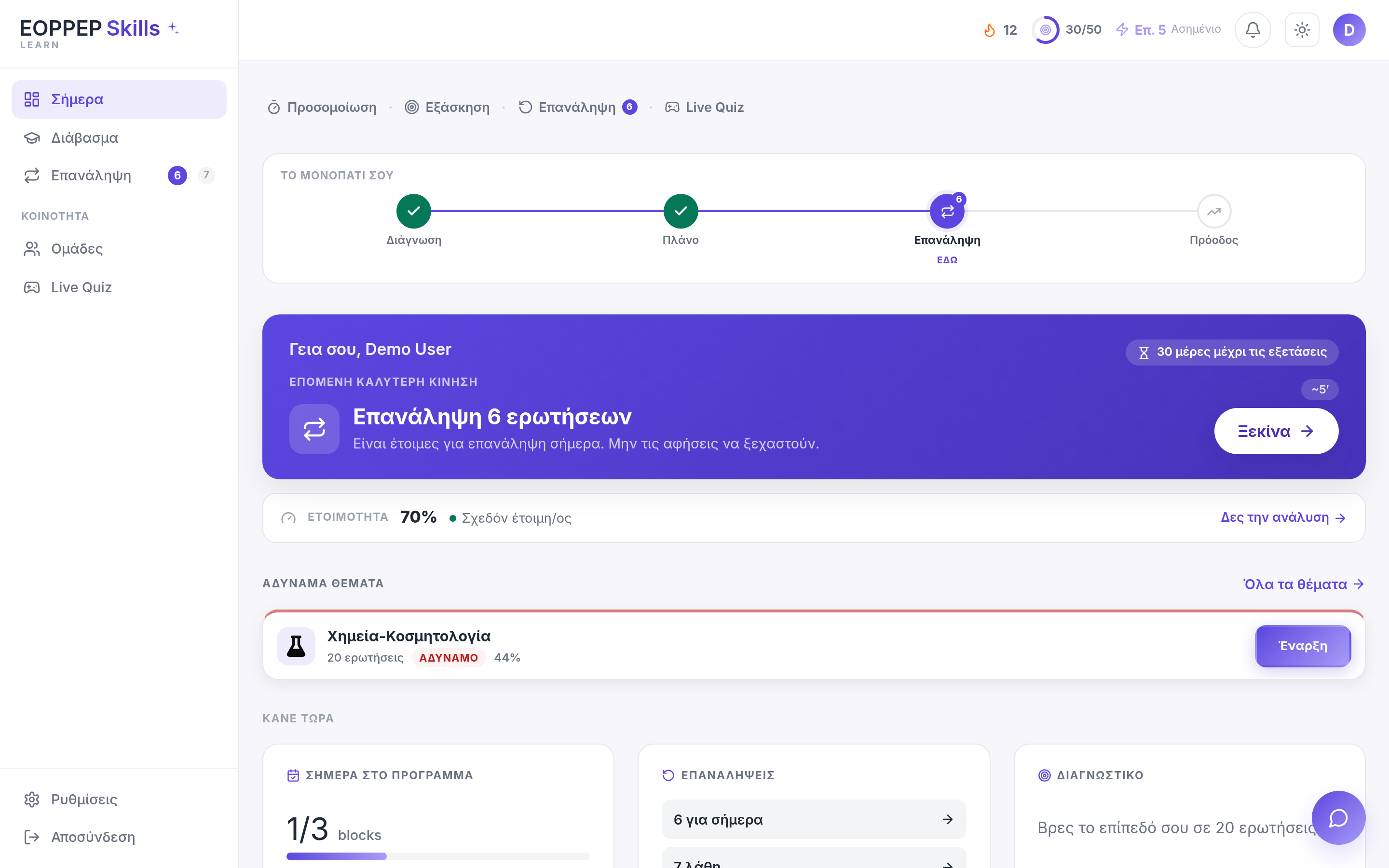Click the 70% readiness value
This screenshot has height=868, width=1389.
419,517
